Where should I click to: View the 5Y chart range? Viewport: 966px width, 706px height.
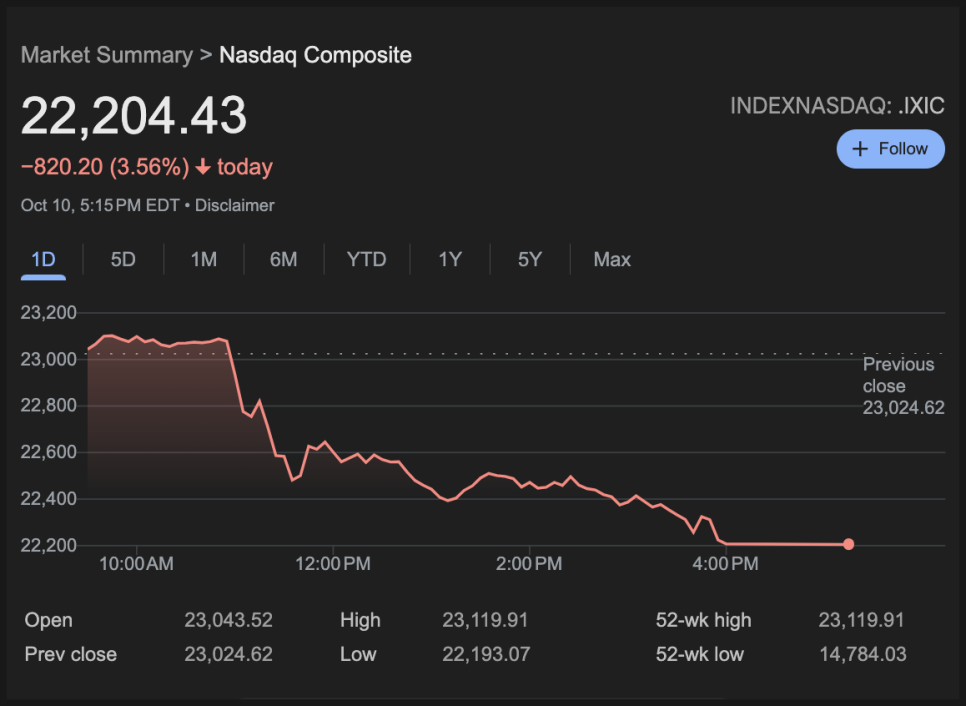(529, 260)
